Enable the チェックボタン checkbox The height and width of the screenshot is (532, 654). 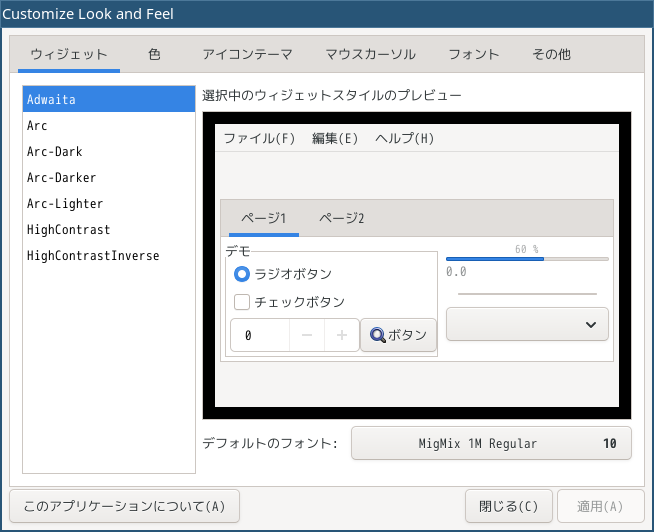pos(242,302)
